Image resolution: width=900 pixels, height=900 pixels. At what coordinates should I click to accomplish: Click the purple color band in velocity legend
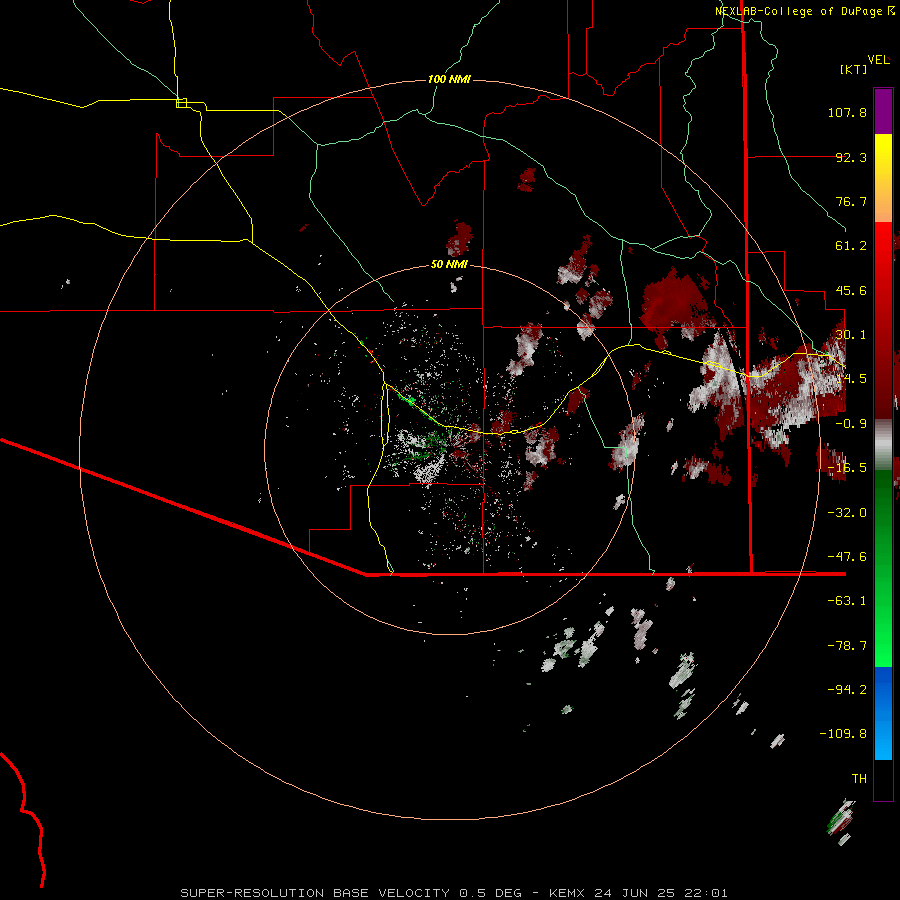[883, 111]
